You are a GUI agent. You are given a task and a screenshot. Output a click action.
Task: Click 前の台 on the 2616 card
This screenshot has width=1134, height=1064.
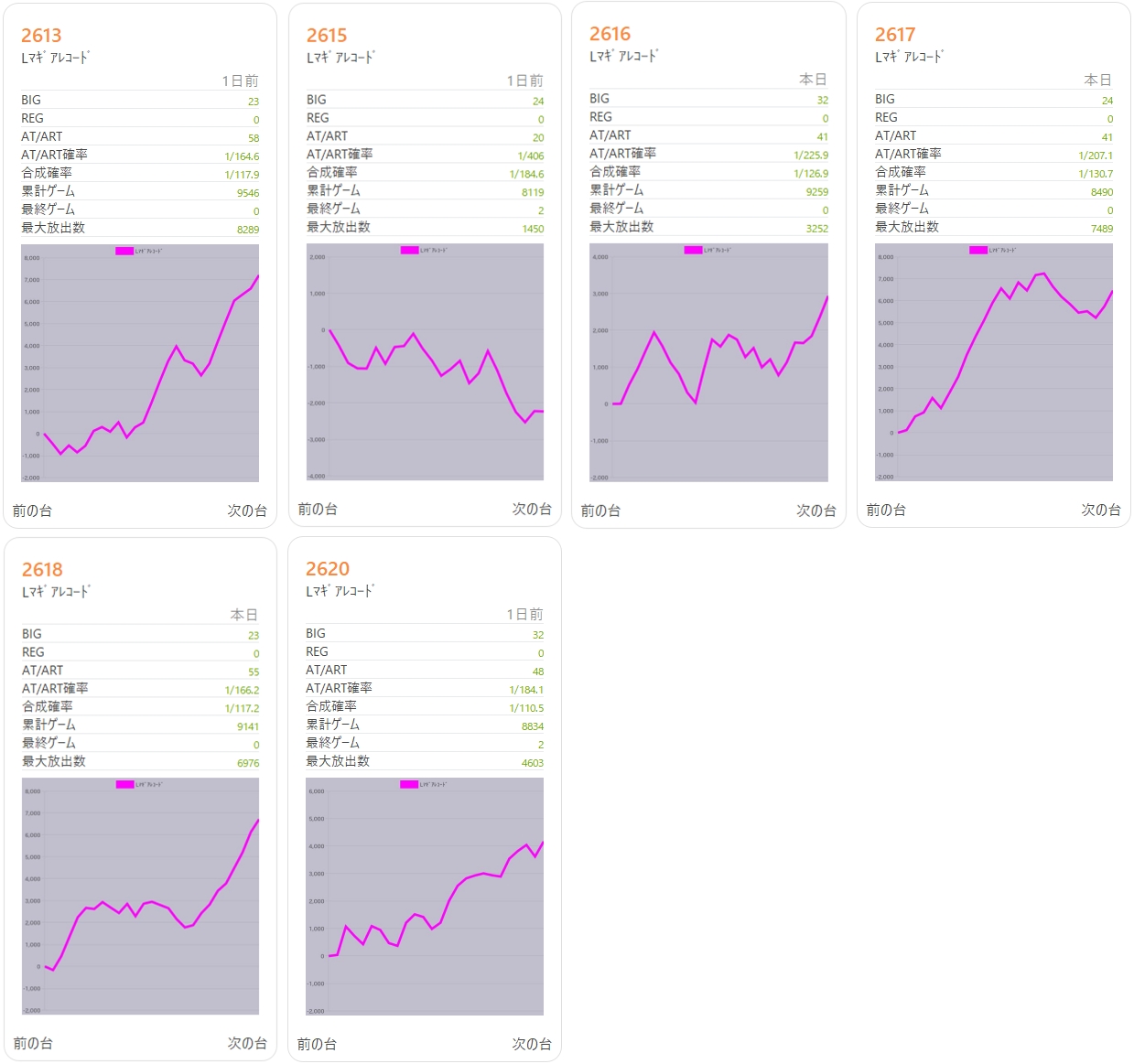click(600, 511)
